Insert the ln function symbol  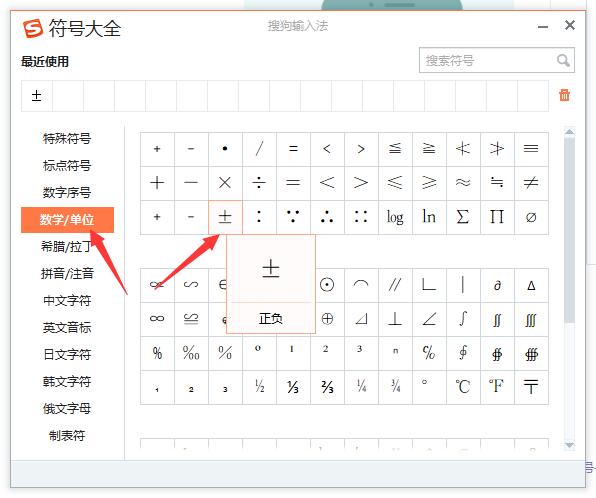point(429,217)
